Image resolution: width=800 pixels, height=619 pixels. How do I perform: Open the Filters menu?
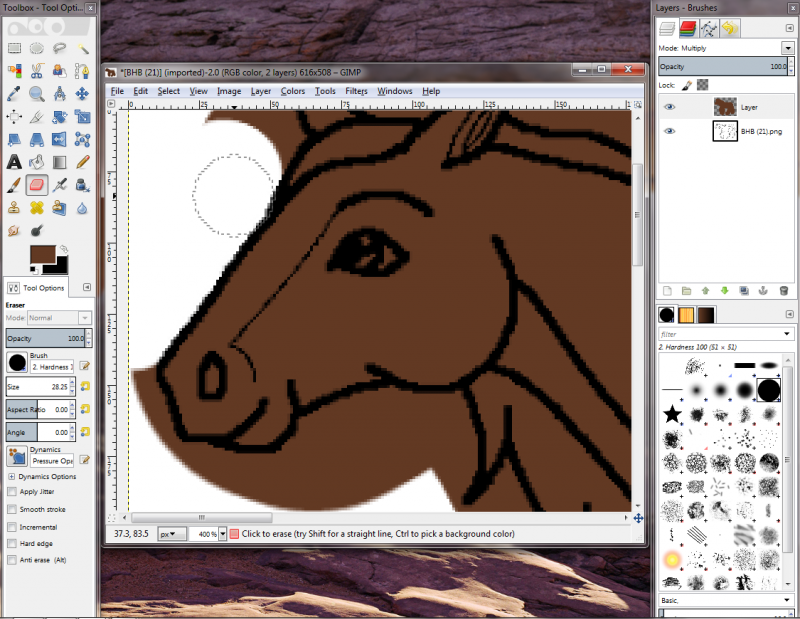356,91
